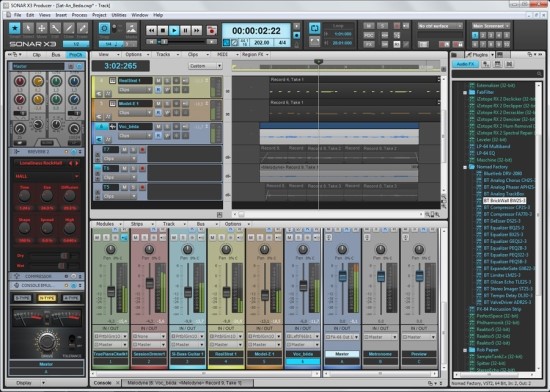Toggle the Snap to grid icon
The image size is (550, 392).
coord(104,28)
